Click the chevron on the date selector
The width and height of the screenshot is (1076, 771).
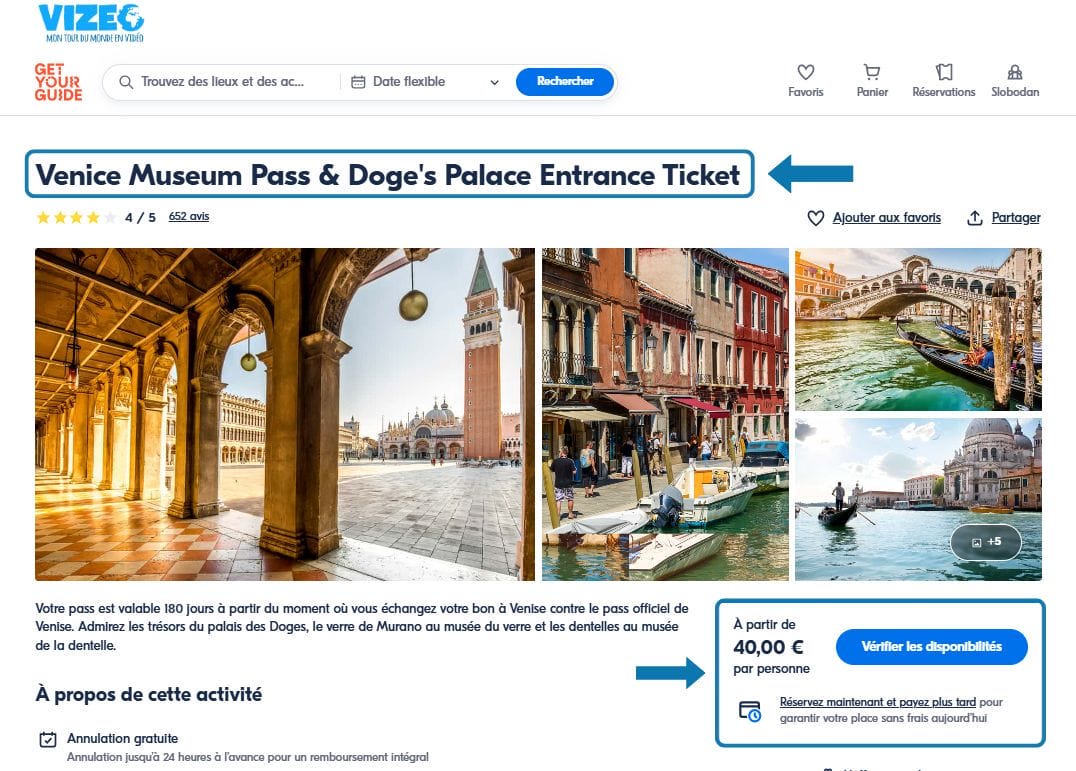[495, 81]
